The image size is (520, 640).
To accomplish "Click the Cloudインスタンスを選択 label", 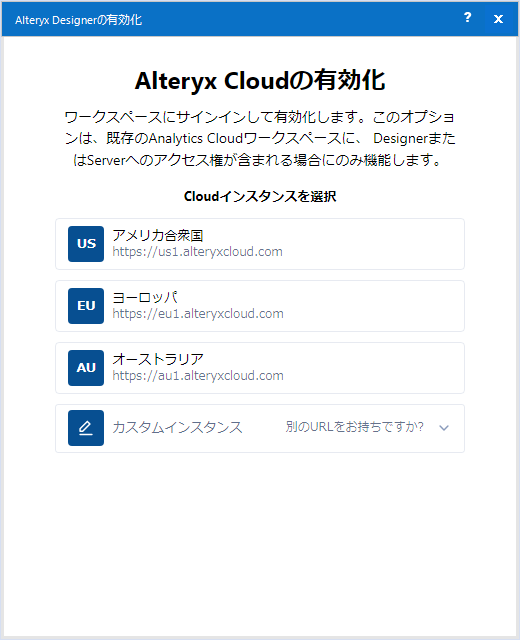I will (x=260, y=196).
